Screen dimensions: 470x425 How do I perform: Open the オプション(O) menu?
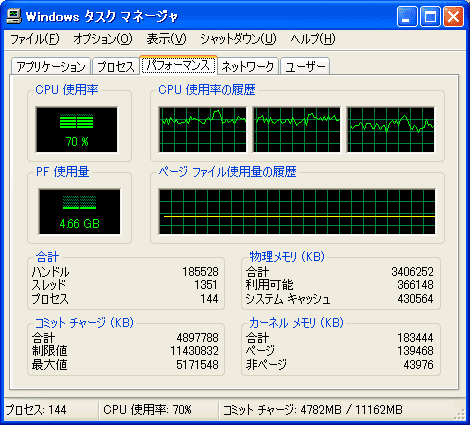click(x=103, y=39)
